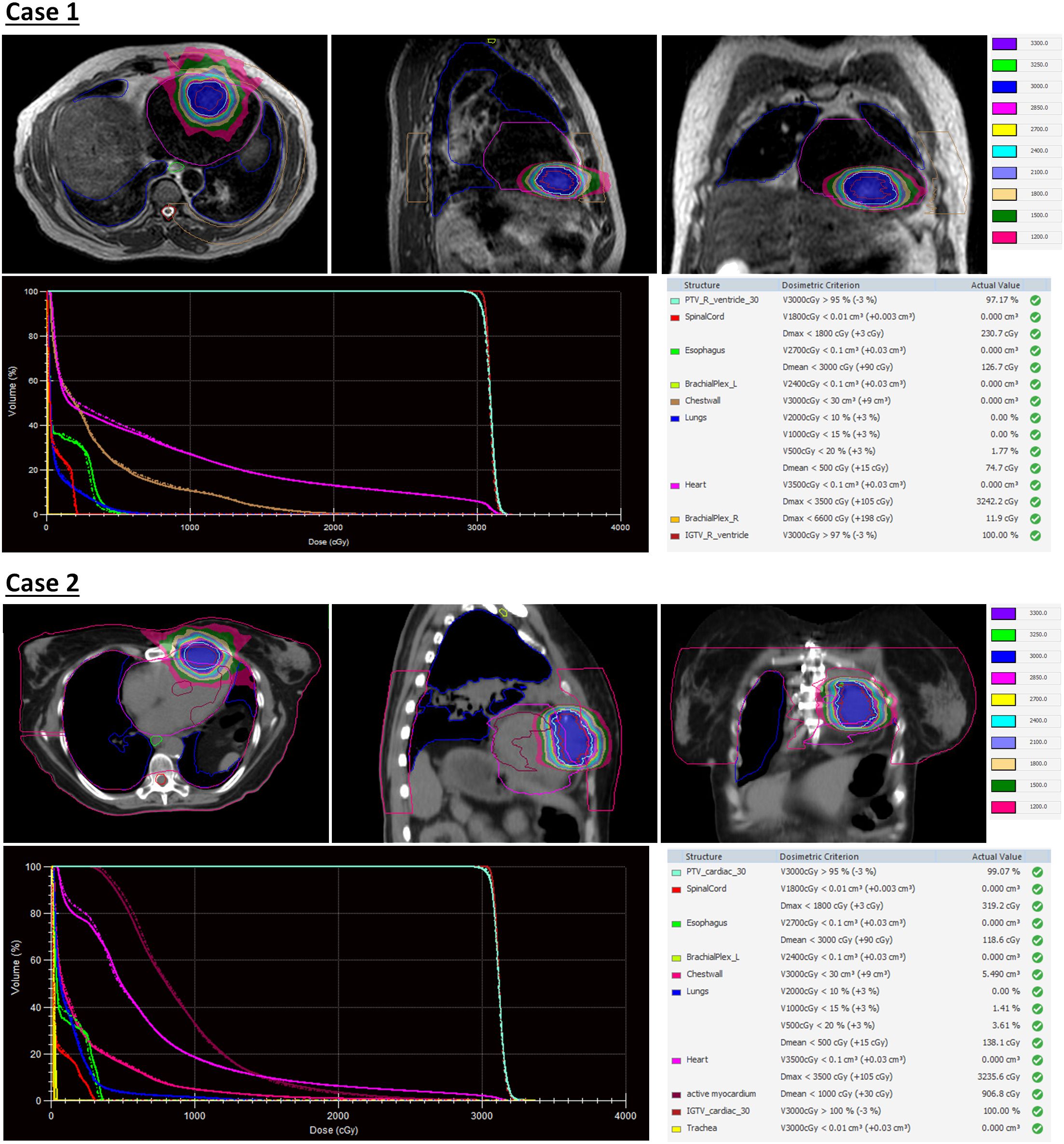Select the PTV_cardiac_30 structure name

[x=715, y=871]
